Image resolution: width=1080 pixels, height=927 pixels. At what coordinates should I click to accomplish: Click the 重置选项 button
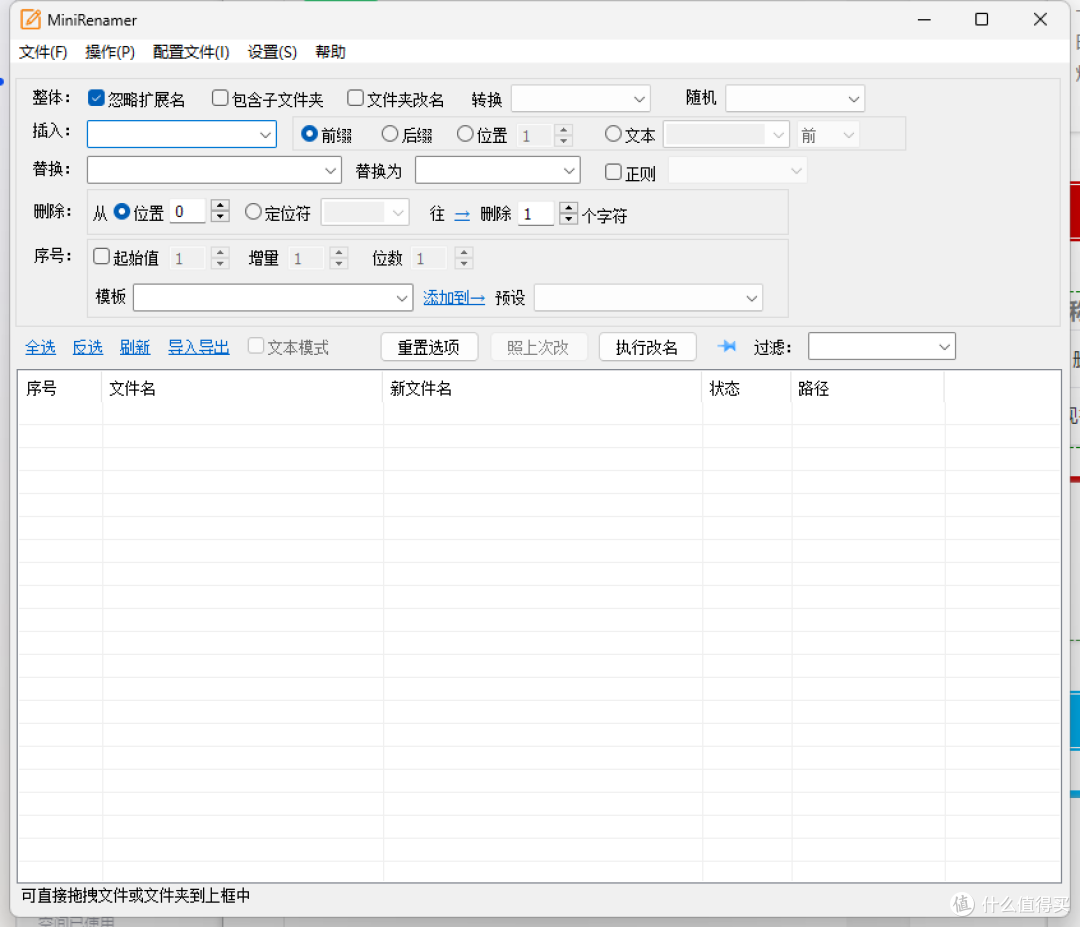(429, 346)
